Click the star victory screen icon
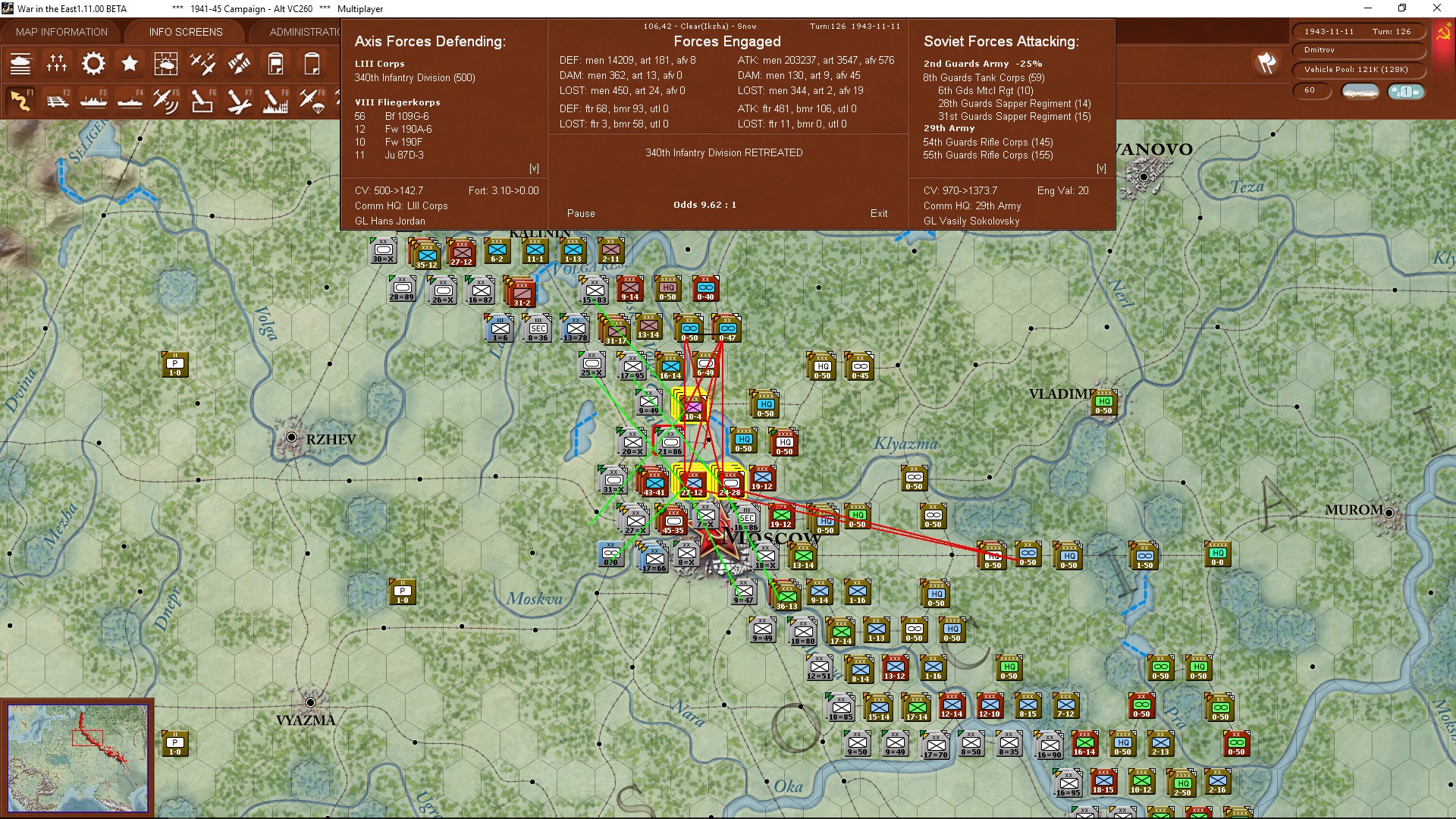Image resolution: width=1456 pixels, height=819 pixels. pyautogui.click(x=130, y=64)
